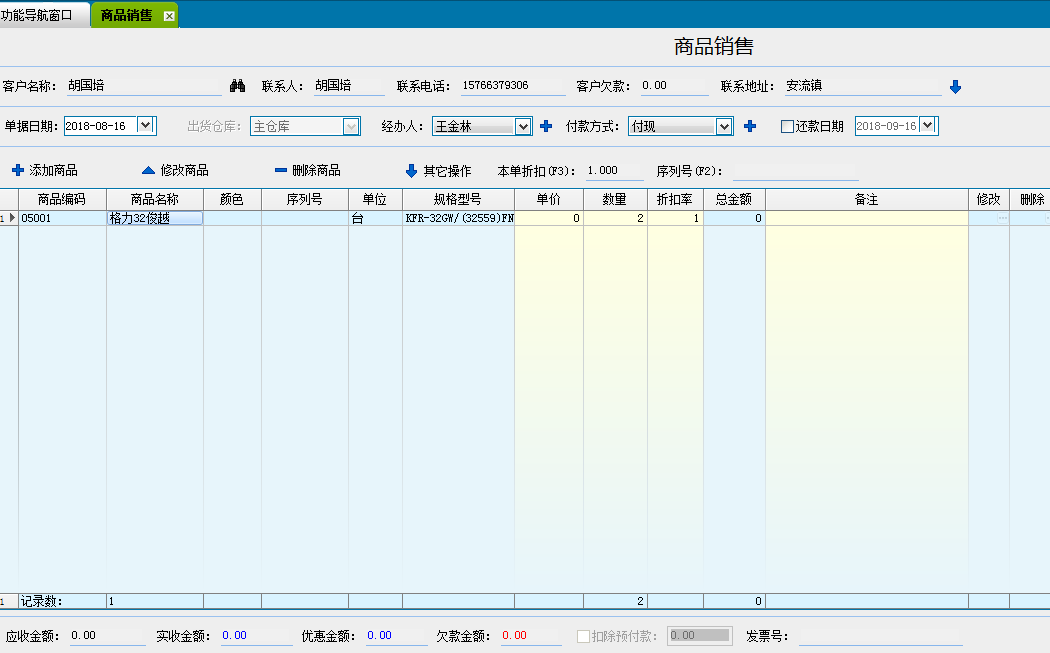Click the 实收金额 input field
Image resolution: width=1050 pixels, height=653 pixels.
tap(255, 635)
